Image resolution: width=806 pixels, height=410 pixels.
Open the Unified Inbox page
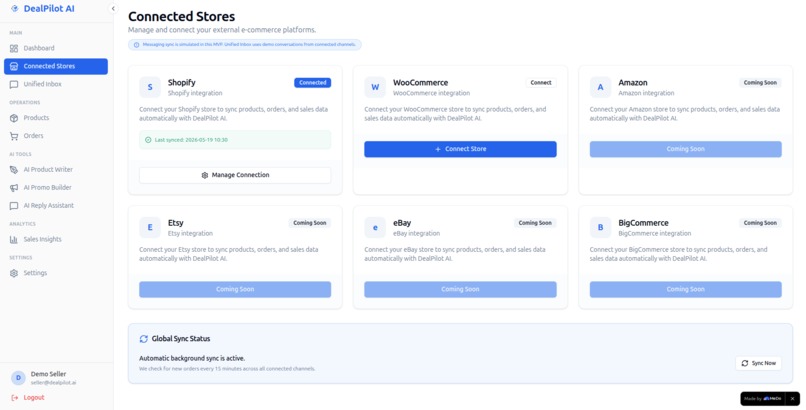coord(56,84)
